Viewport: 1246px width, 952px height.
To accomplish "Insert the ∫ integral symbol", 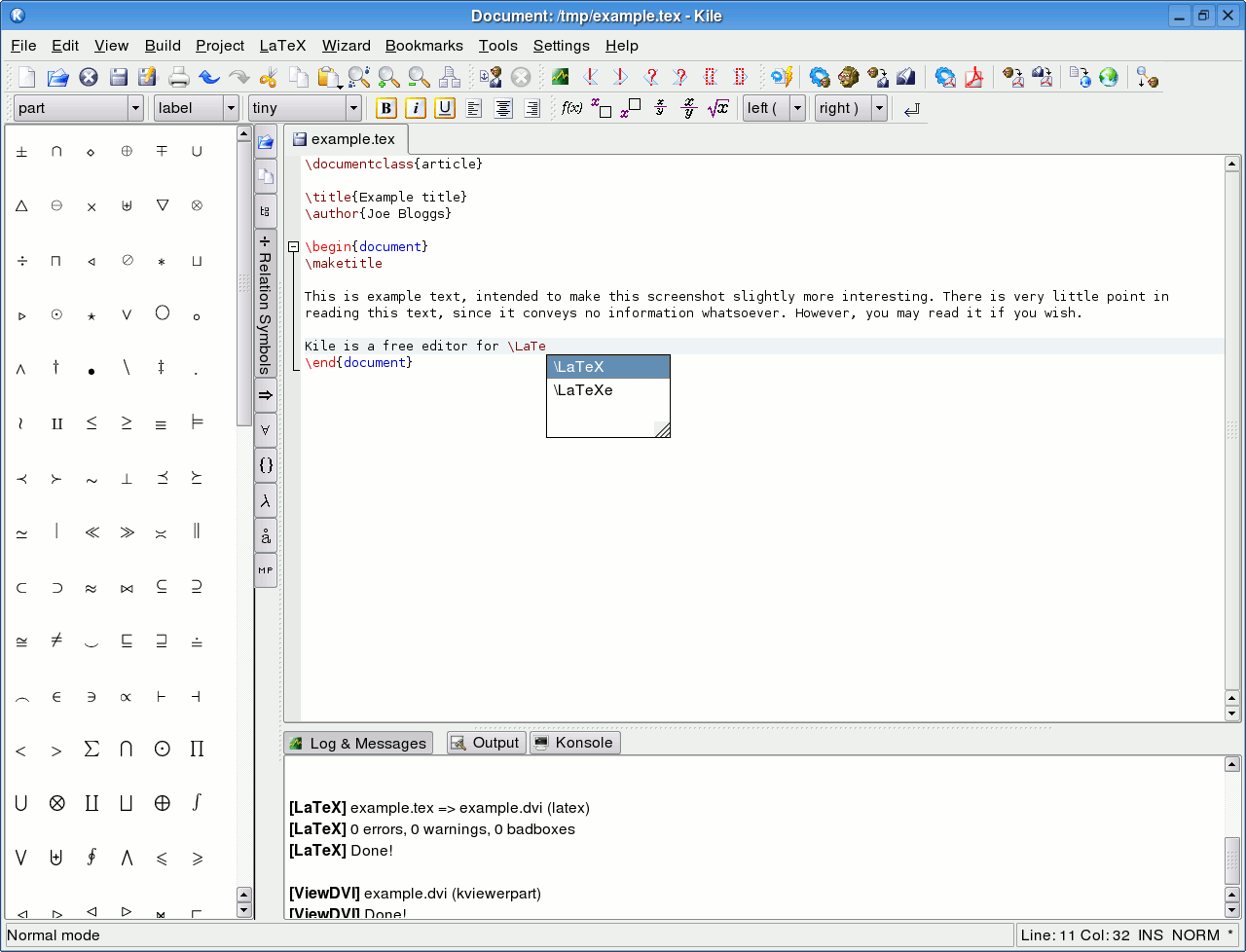I will point(197,803).
